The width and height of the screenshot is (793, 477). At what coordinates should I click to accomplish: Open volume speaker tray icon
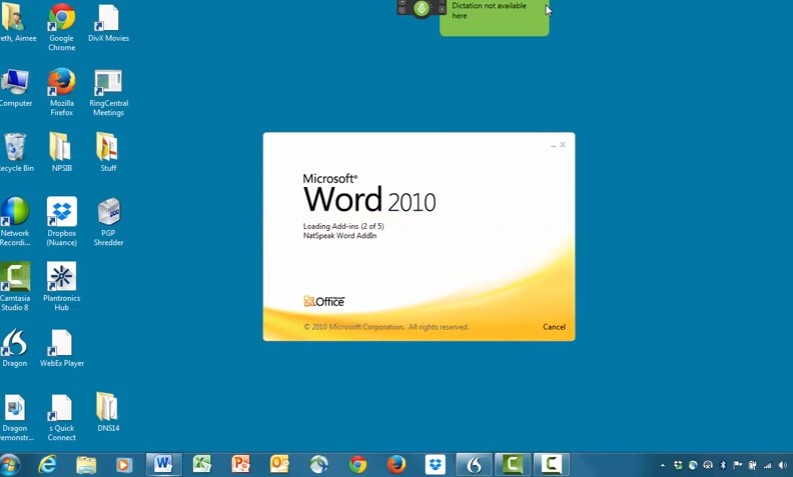784,465
